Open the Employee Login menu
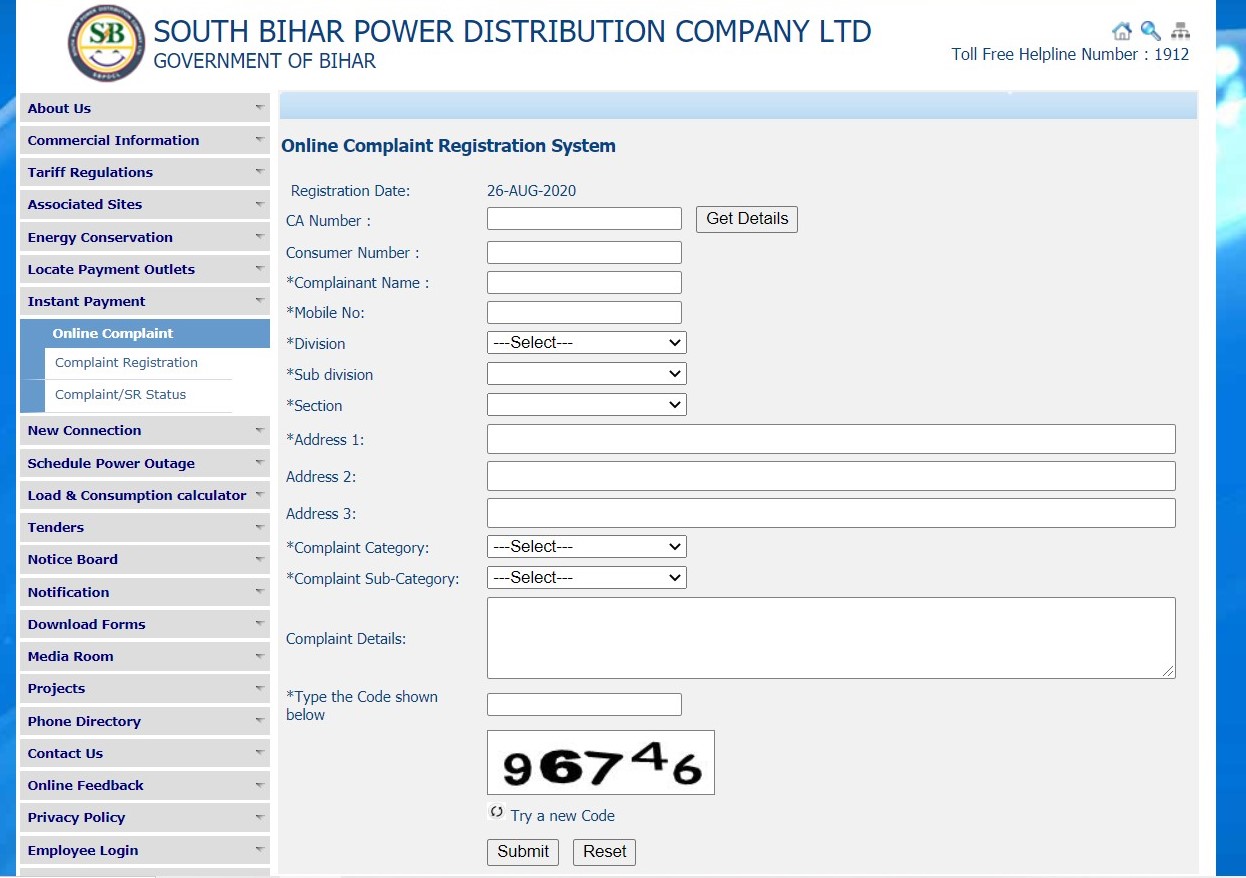The image size is (1246, 878). [x=145, y=850]
